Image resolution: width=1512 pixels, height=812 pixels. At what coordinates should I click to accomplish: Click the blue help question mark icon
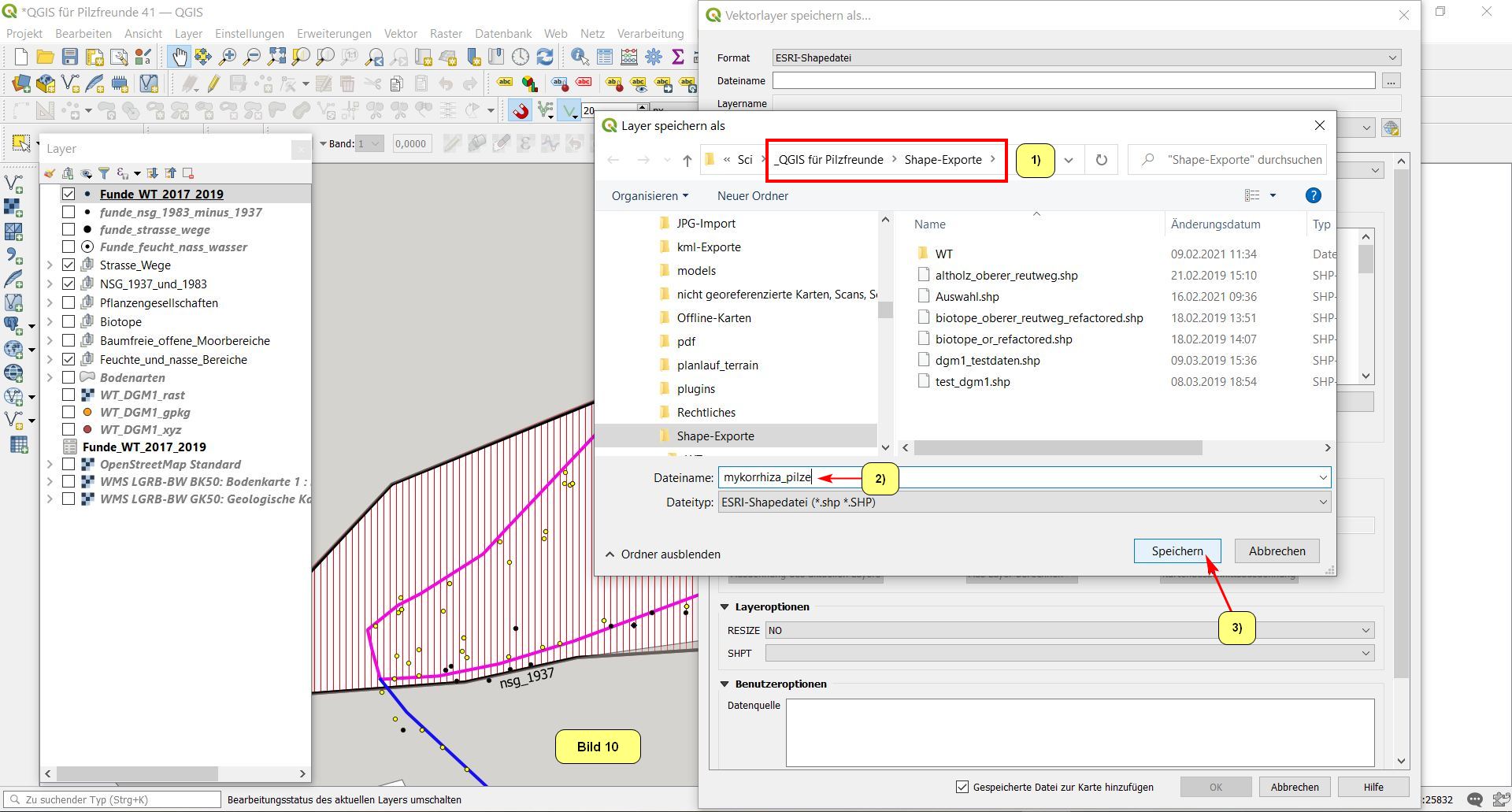click(x=1313, y=195)
